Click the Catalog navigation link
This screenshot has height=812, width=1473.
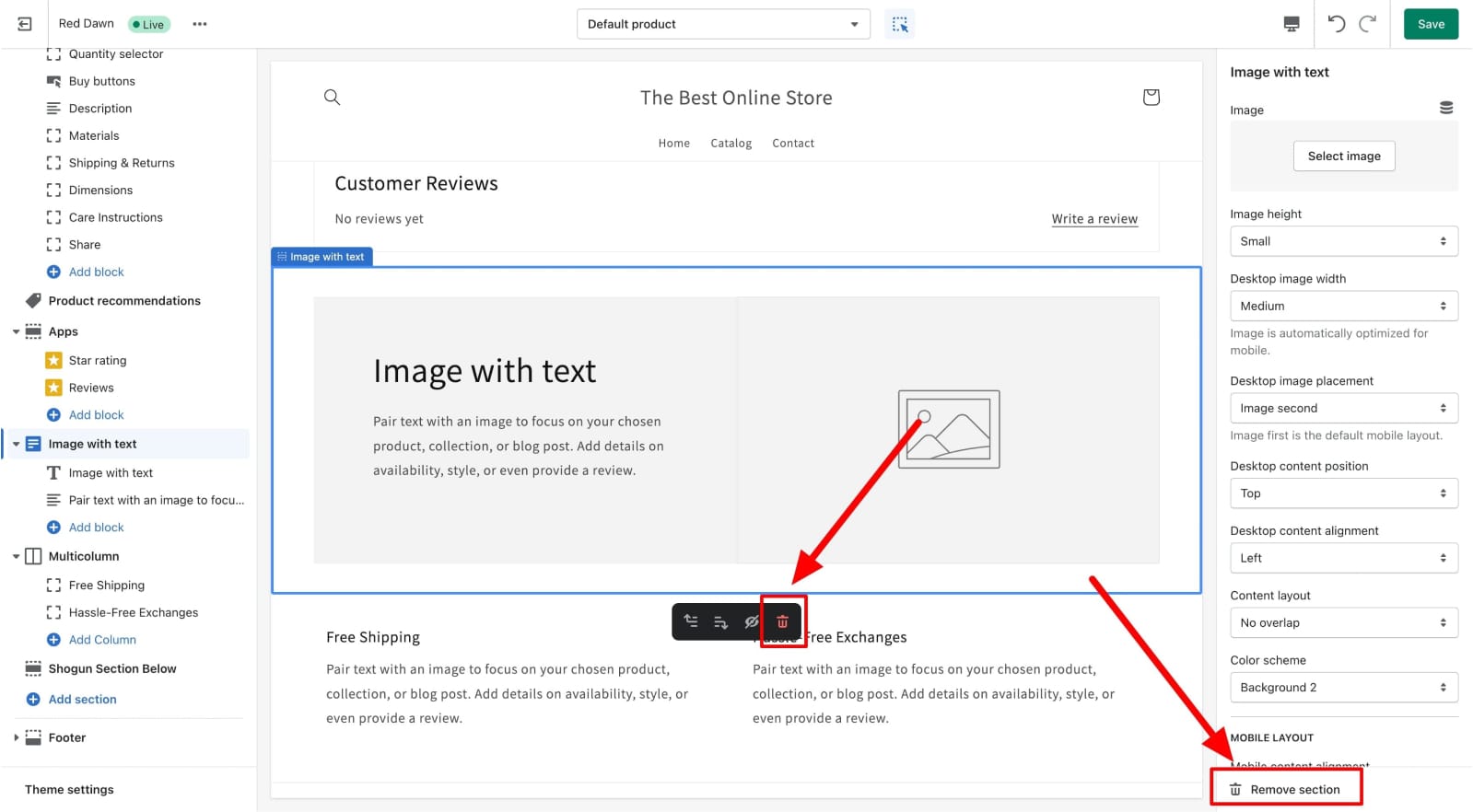click(731, 144)
